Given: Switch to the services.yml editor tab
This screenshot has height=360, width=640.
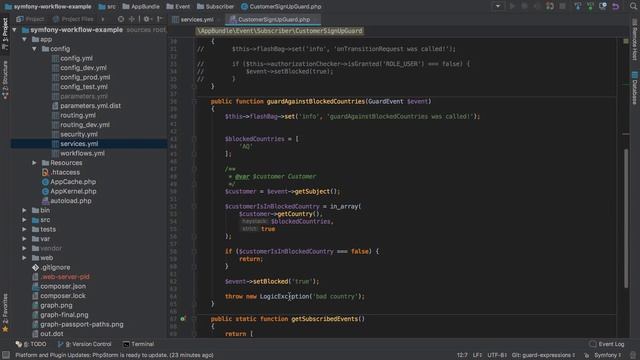Looking at the screenshot, I should pyautogui.click(x=193, y=19).
